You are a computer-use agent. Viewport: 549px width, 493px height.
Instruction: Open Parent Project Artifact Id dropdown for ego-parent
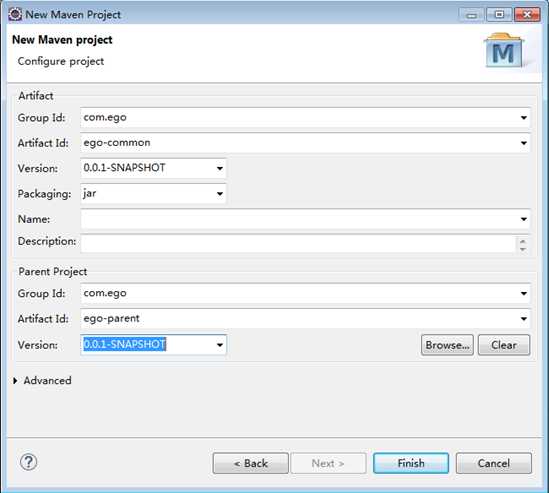pyautogui.click(x=523, y=319)
